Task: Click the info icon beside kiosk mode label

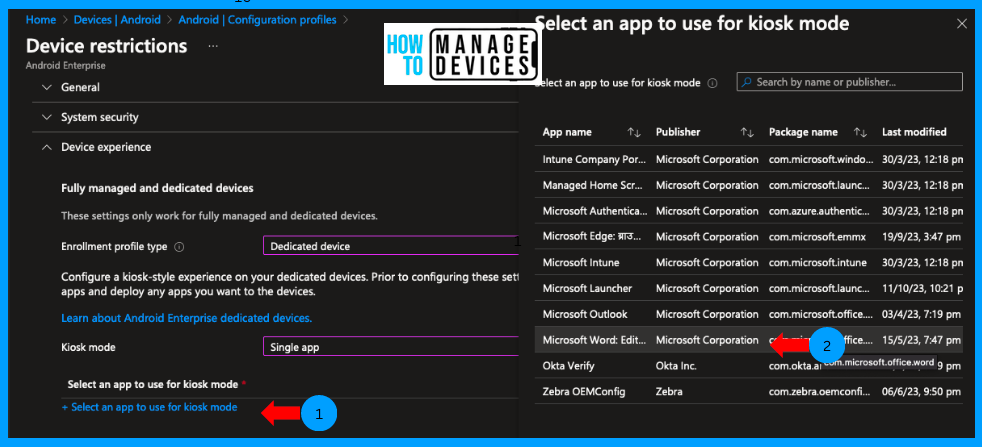Action: pyautogui.click(x=712, y=83)
